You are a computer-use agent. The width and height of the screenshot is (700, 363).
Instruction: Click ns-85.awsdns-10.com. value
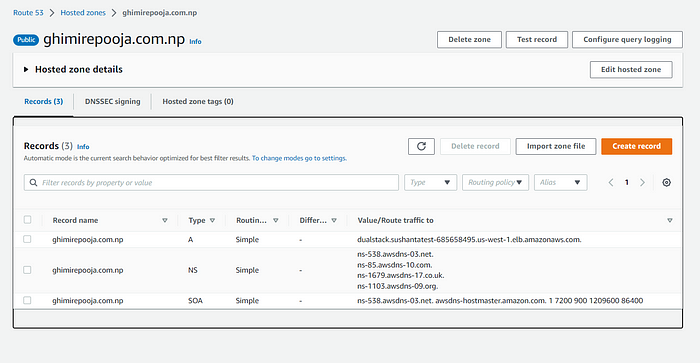pos(395,265)
